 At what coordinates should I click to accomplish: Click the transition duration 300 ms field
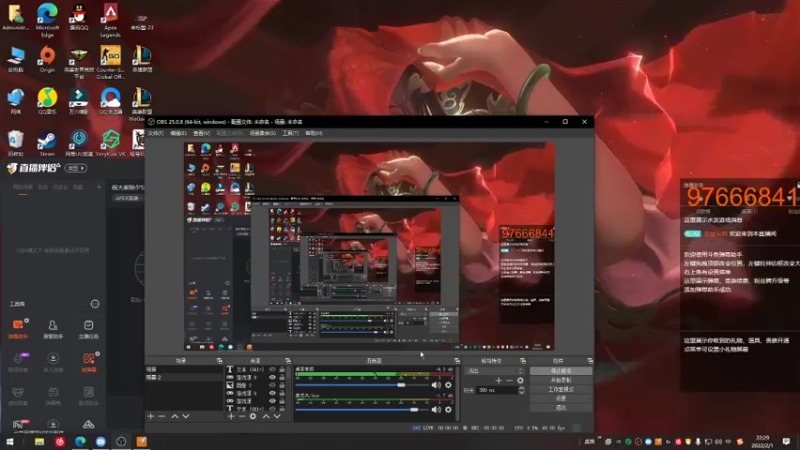(497, 390)
